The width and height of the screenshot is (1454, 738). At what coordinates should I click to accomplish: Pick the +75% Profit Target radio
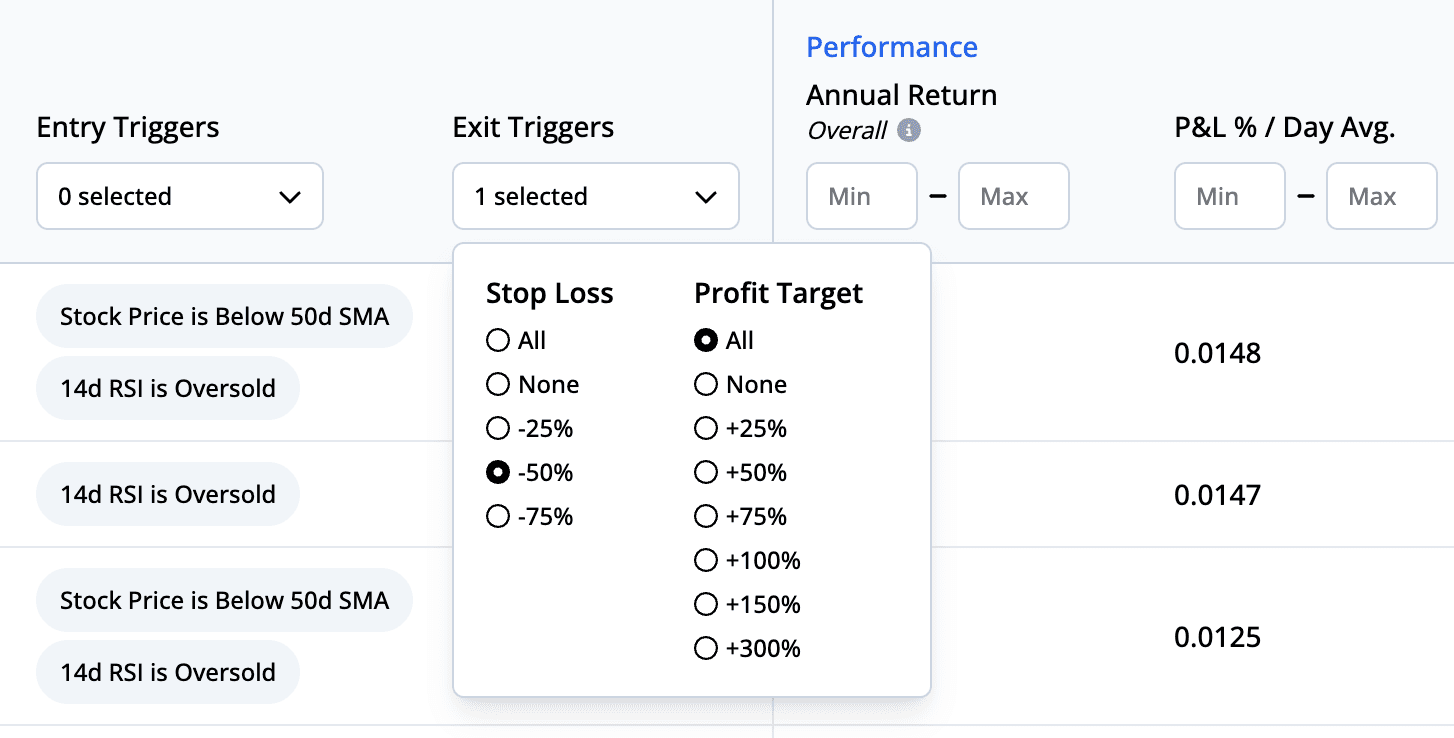tap(706, 517)
